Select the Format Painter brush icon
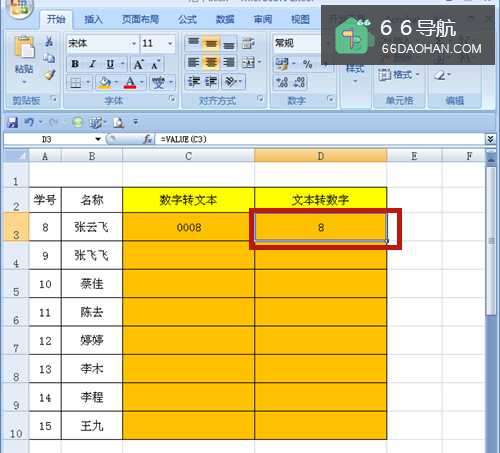Image resolution: width=500 pixels, height=453 pixels. tap(50, 75)
